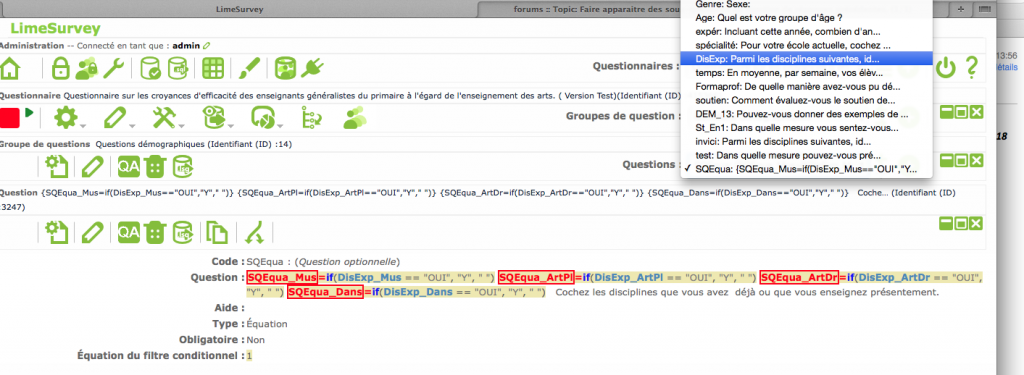The width and height of the screenshot is (1024, 375).
Task: Click highlighted SQEqua_Mus variable
Action: coord(282,277)
